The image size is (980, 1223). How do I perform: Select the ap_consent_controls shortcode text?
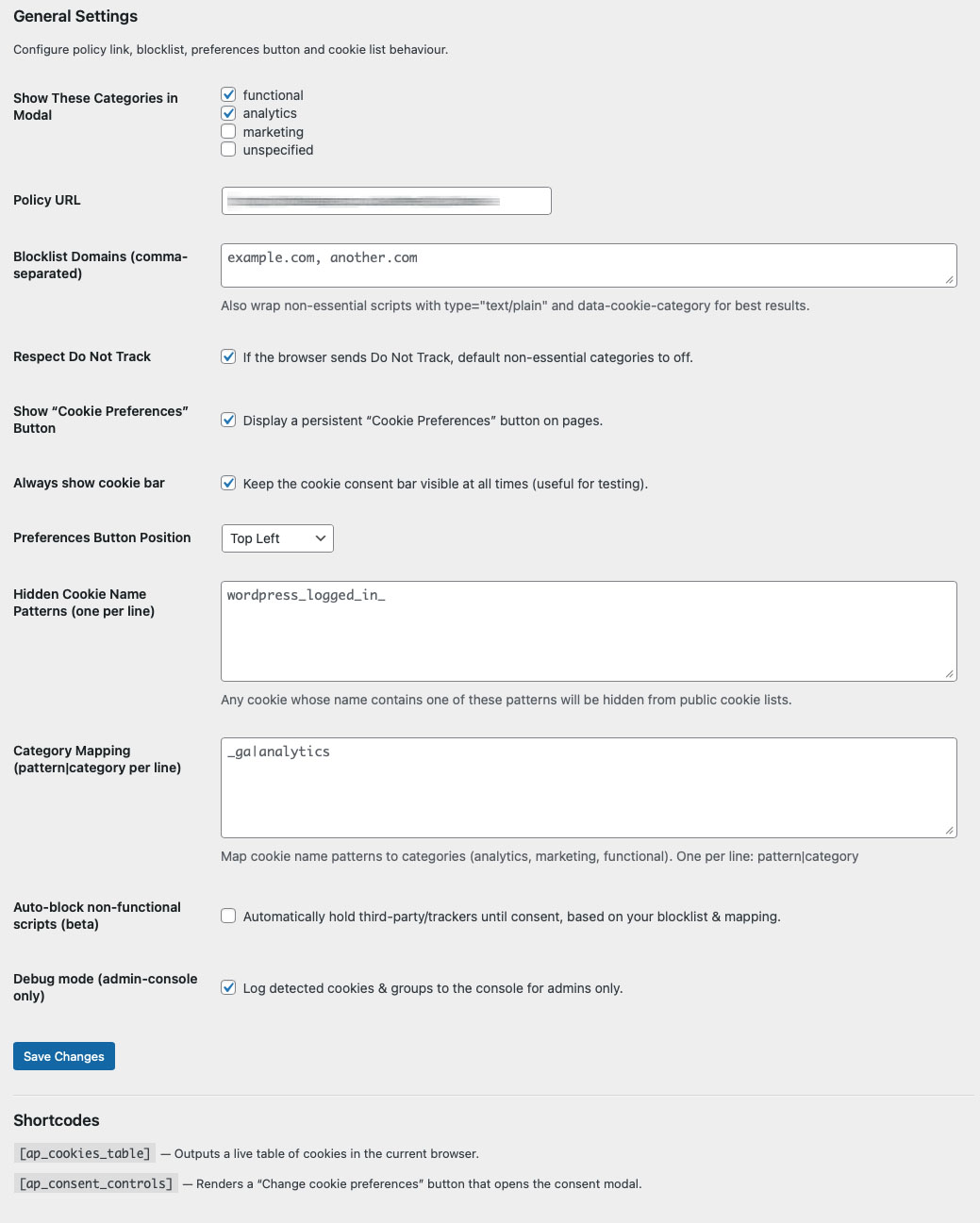(95, 1182)
